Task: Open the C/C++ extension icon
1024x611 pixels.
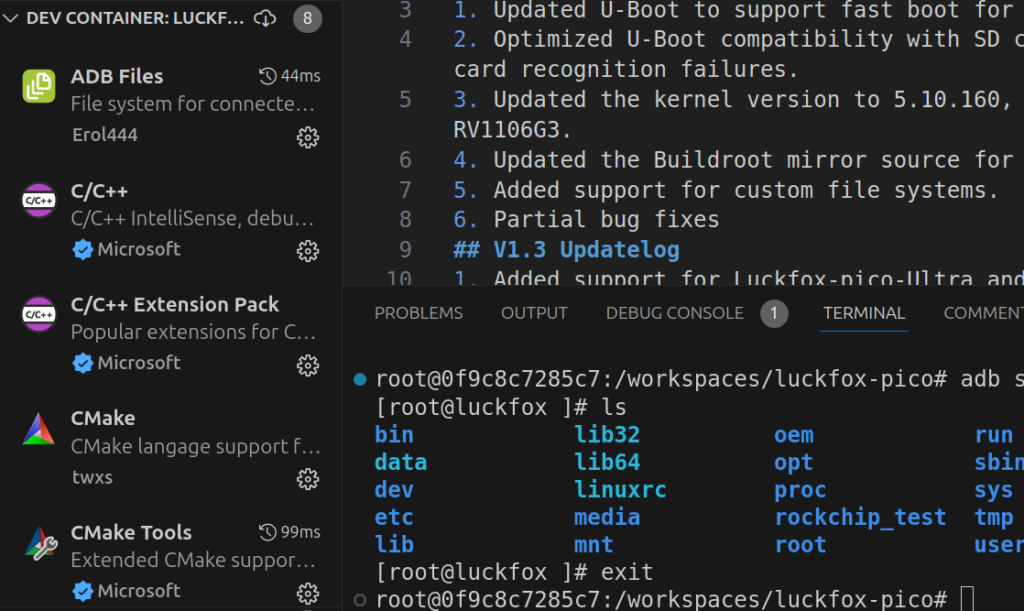Action: (x=39, y=200)
